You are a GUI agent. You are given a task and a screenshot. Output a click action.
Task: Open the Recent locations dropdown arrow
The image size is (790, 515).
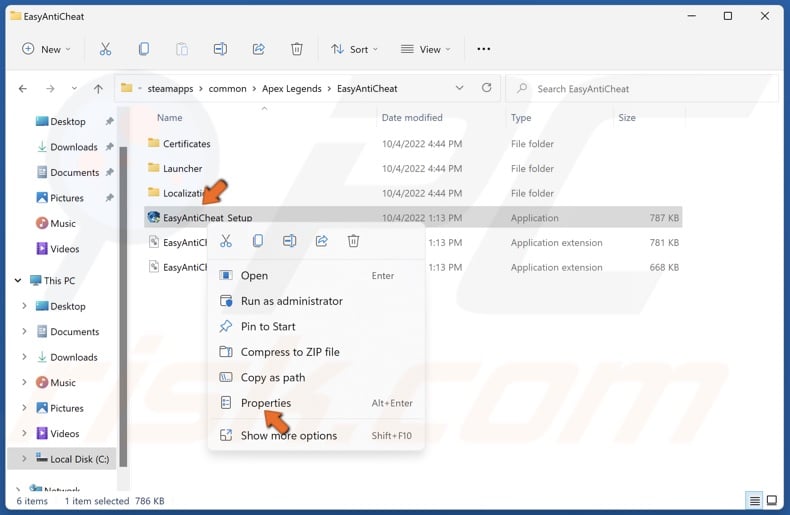(74, 89)
